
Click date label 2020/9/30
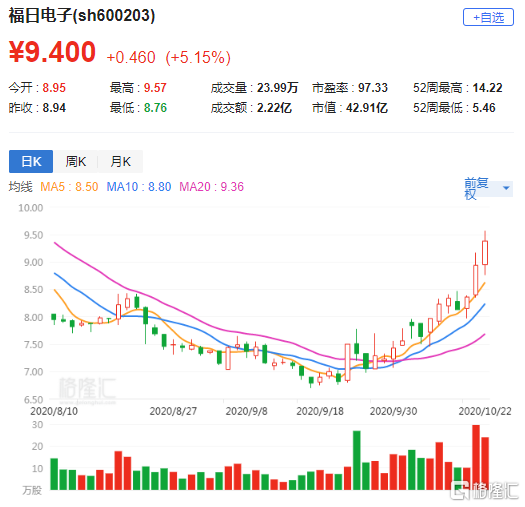tap(393, 411)
